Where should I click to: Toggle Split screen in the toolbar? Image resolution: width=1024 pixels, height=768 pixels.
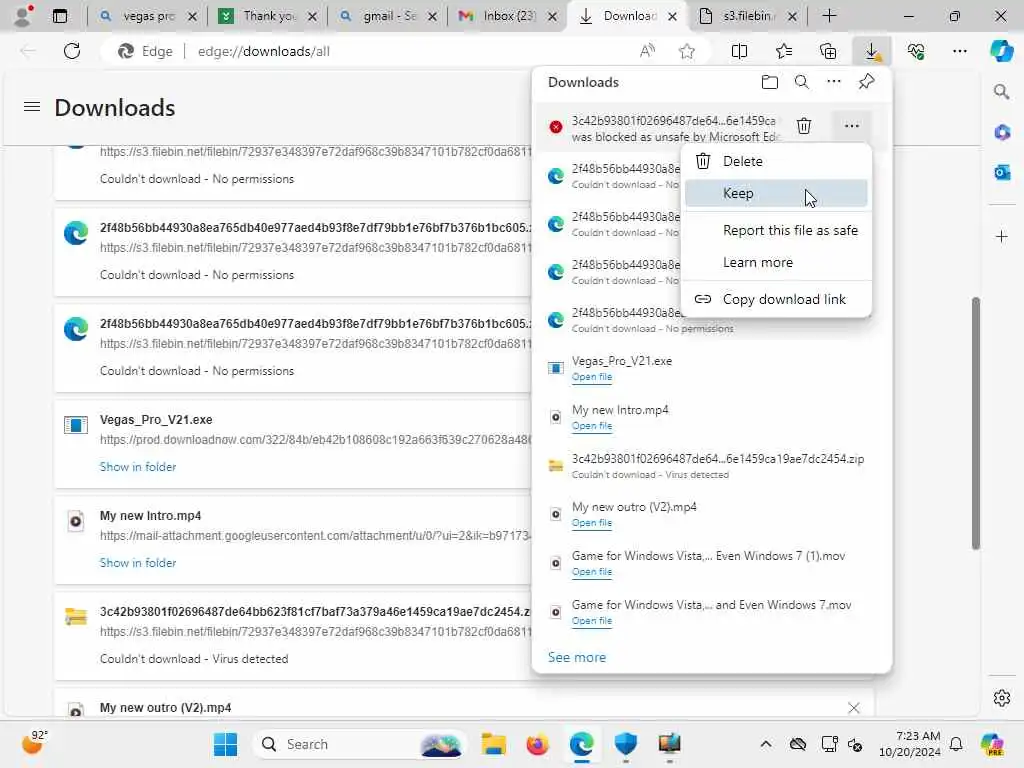(x=739, y=51)
